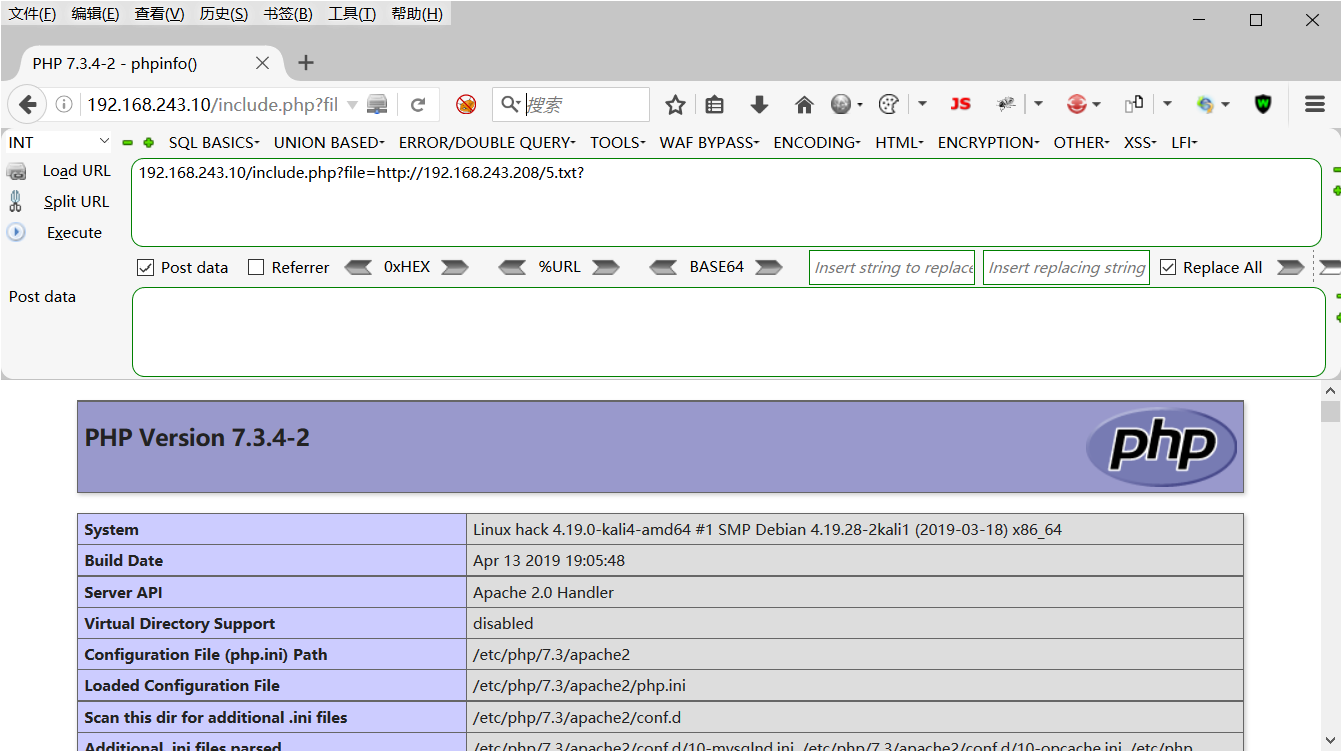Open the INT type dropdown
1342x752 pixels.
(60, 142)
